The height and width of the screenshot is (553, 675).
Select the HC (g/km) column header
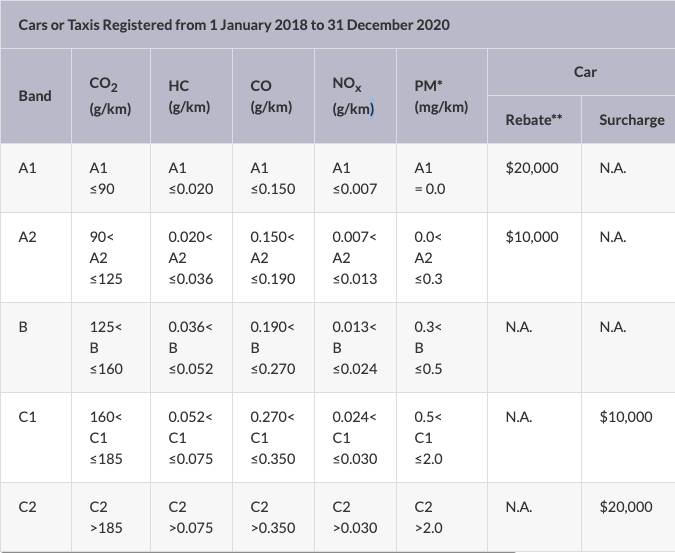click(189, 96)
